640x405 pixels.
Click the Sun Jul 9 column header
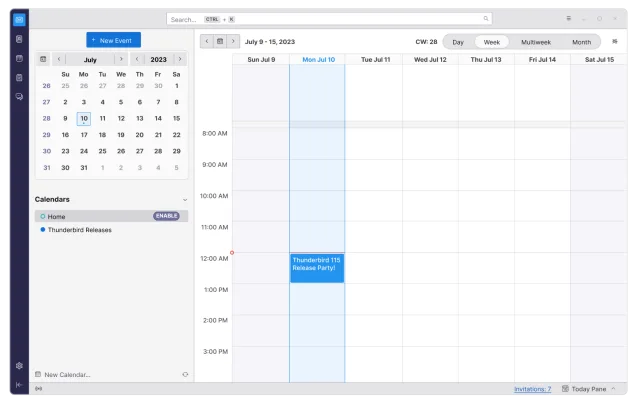pos(261,60)
